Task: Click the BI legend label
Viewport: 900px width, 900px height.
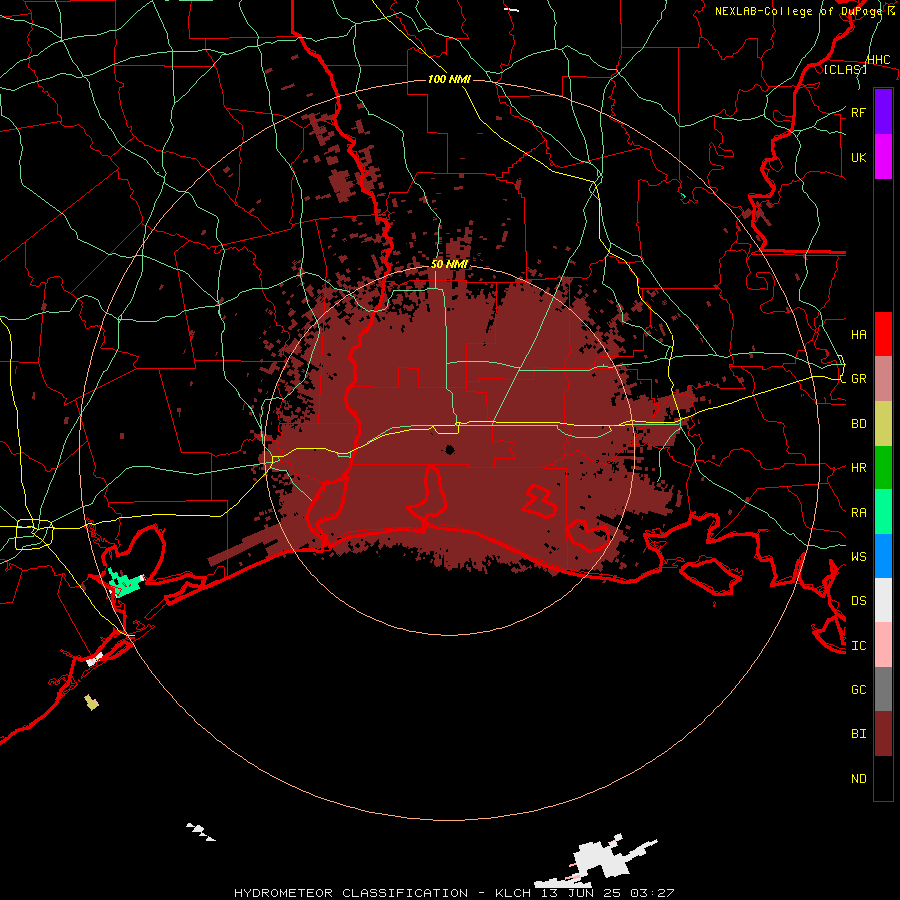Action: click(859, 734)
